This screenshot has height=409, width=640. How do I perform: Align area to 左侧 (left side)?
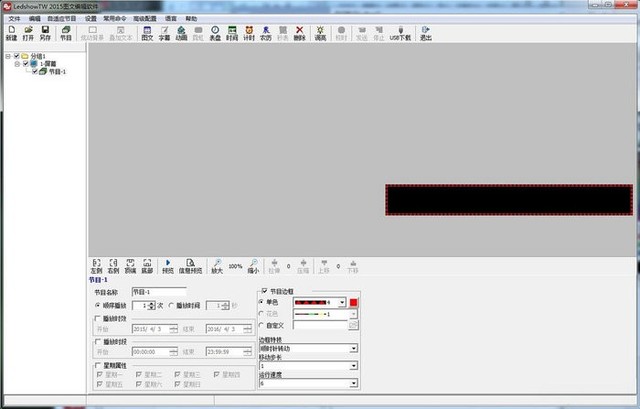(96, 266)
